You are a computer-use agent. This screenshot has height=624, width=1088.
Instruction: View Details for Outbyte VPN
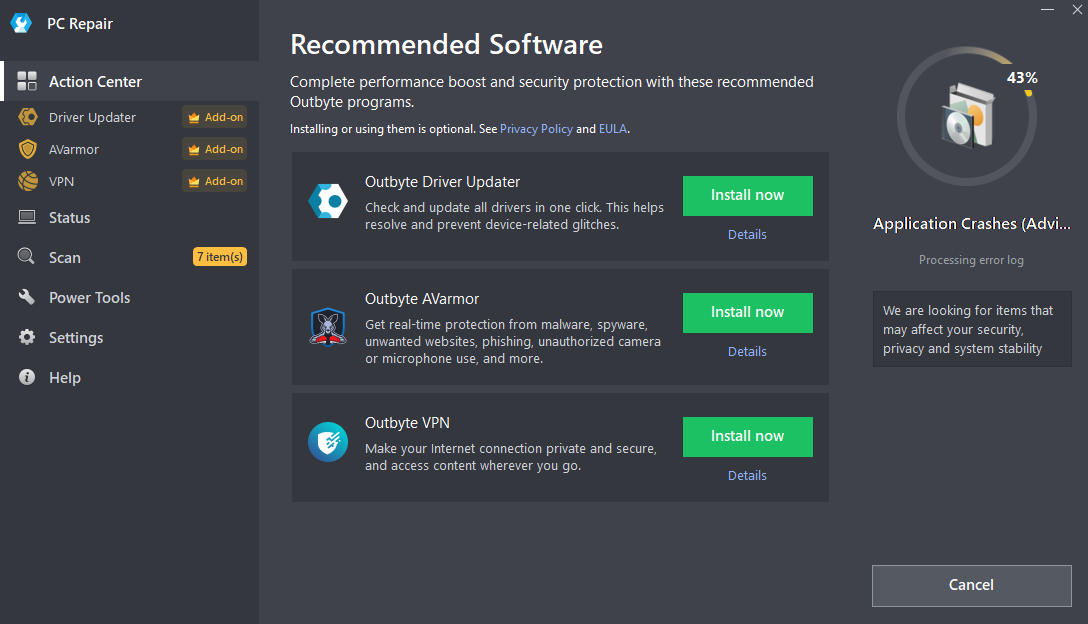(x=747, y=475)
